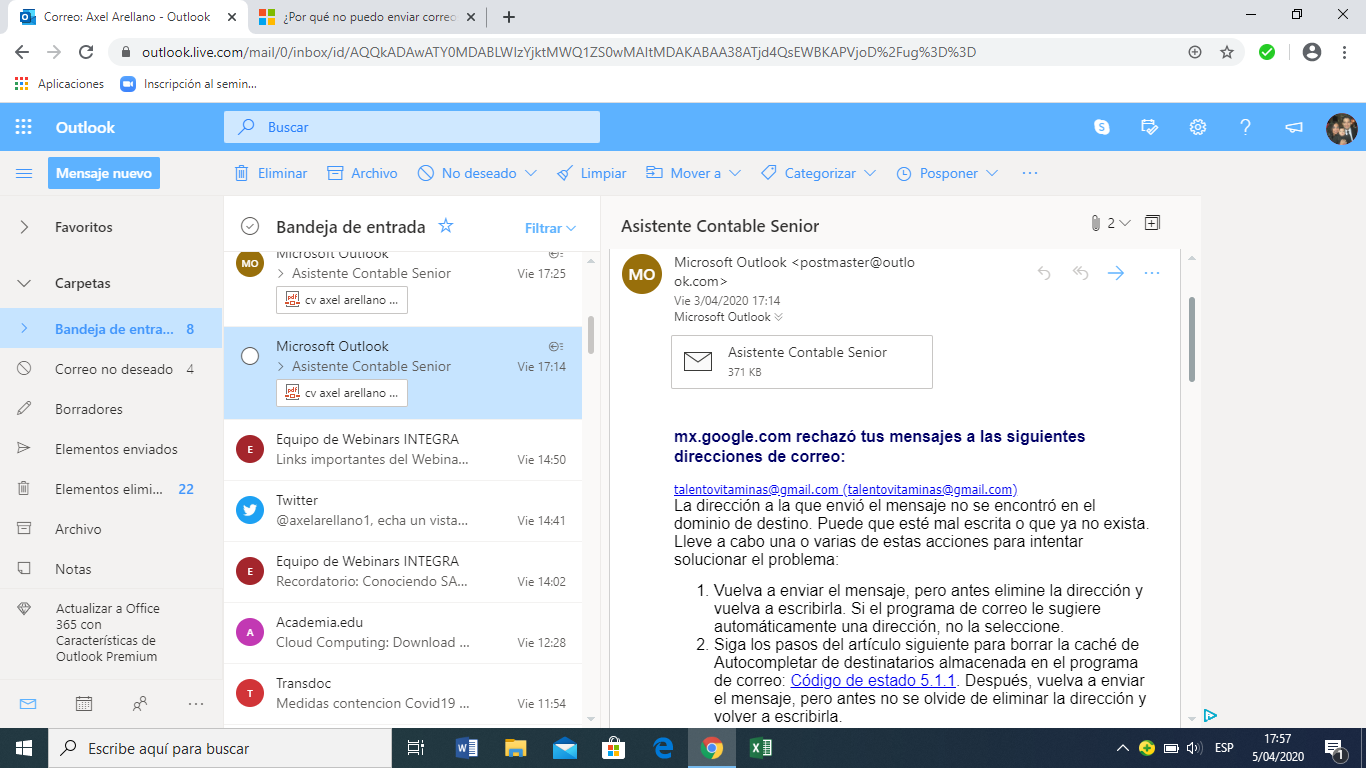Forward the message arrow
1366x768 pixels.
pos(1116,273)
